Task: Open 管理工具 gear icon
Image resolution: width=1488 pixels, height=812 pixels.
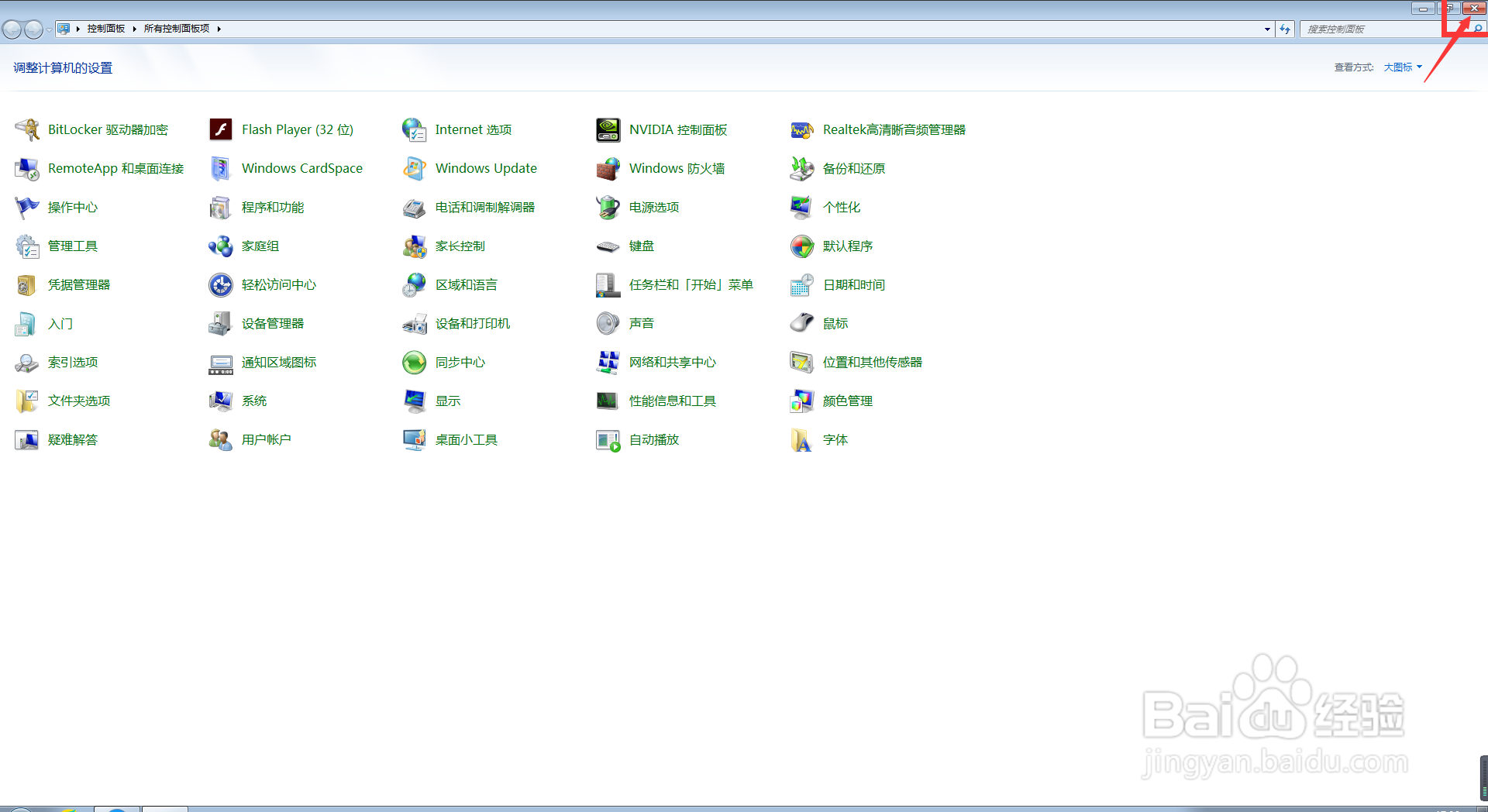Action: [x=27, y=246]
